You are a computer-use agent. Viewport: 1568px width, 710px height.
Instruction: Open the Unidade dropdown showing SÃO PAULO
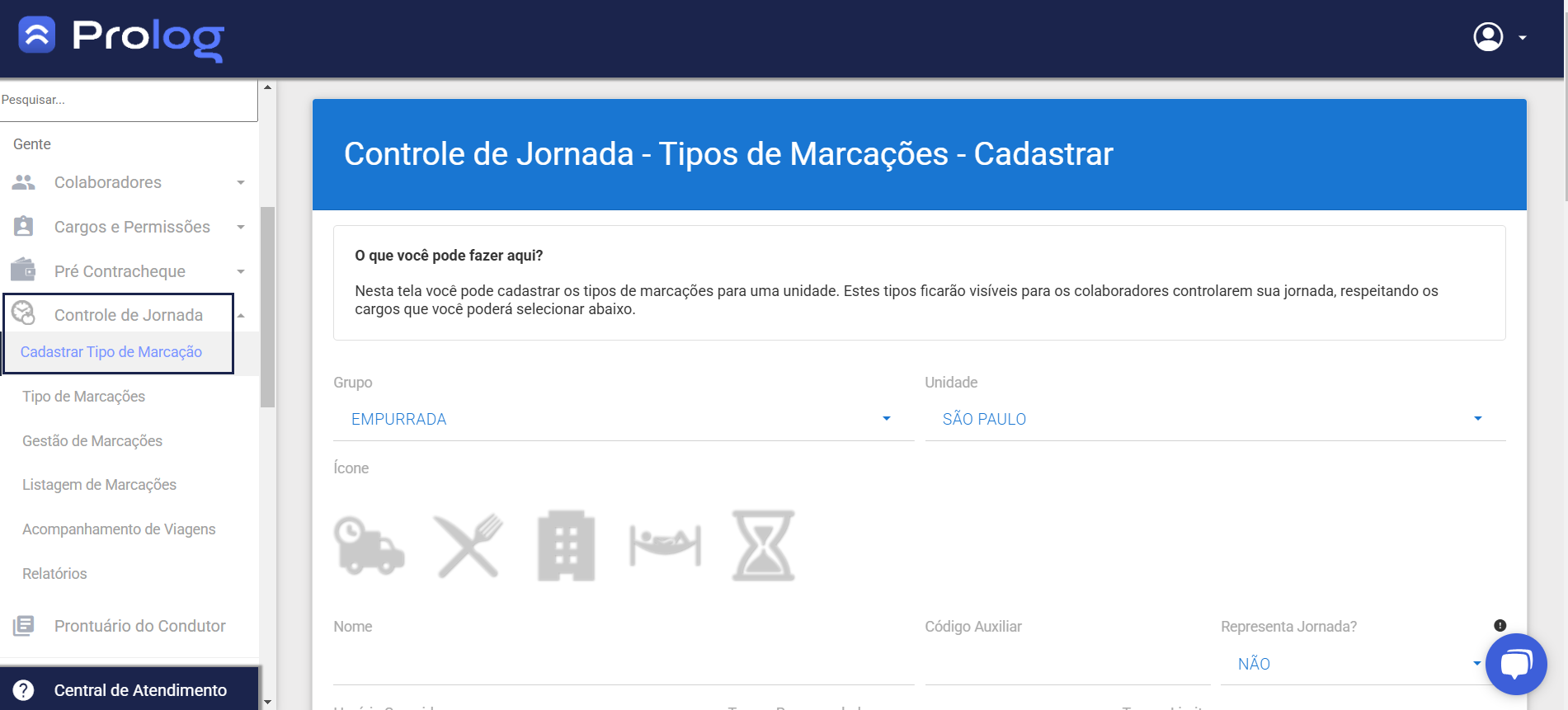click(1214, 419)
